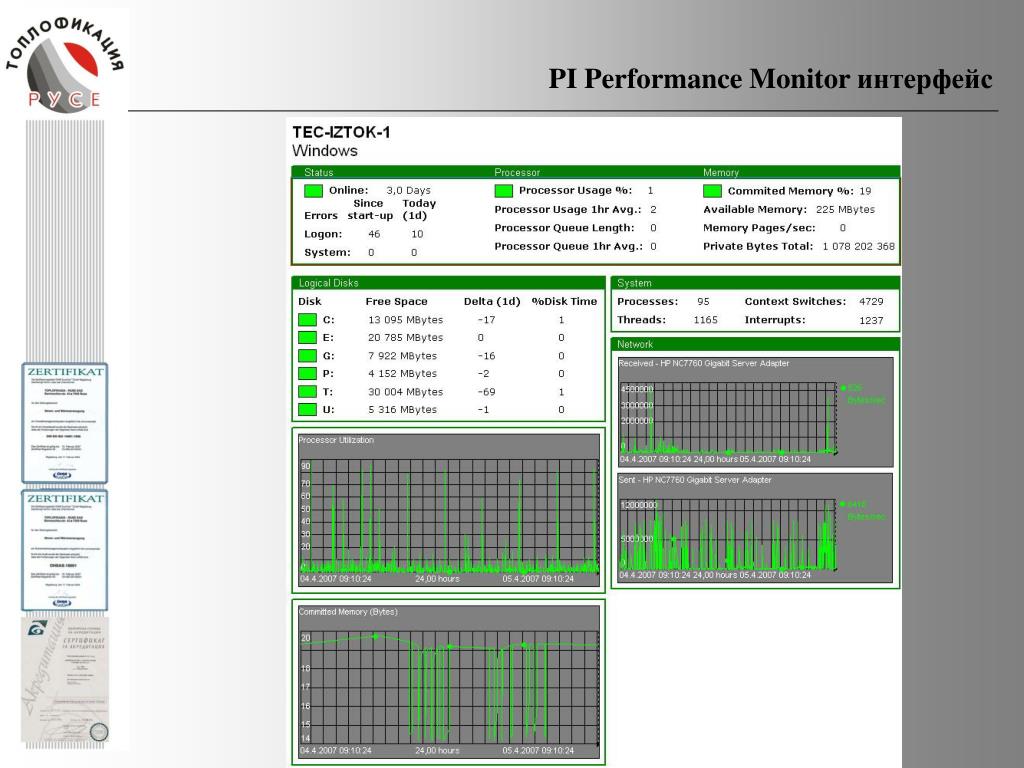This screenshot has height=768, width=1024.
Task: Click the Processor Utilization graph
Action: point(449,510)
